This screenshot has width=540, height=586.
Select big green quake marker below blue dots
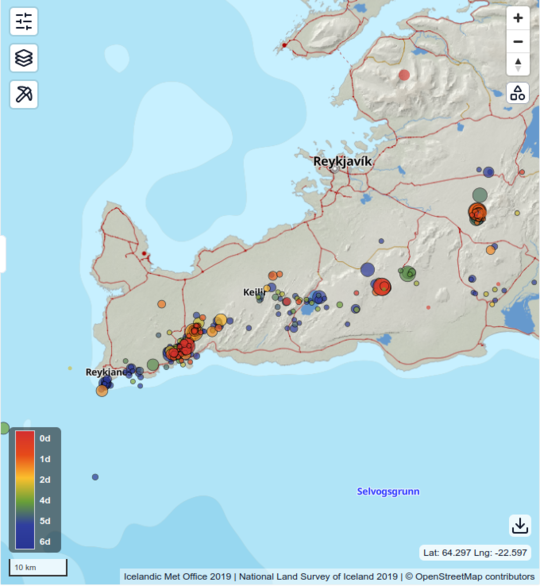[480, 195]
